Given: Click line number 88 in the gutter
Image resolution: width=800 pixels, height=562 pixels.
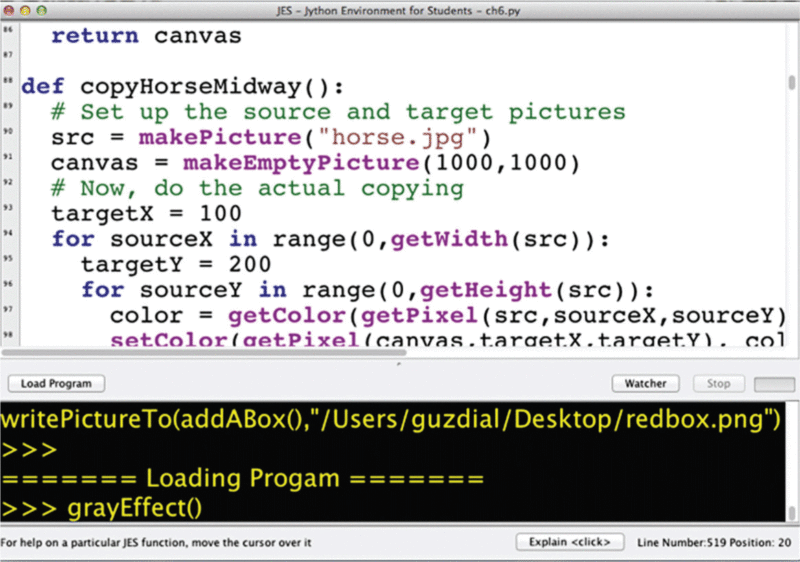Looking at the screenshot, I should (8, 81).
